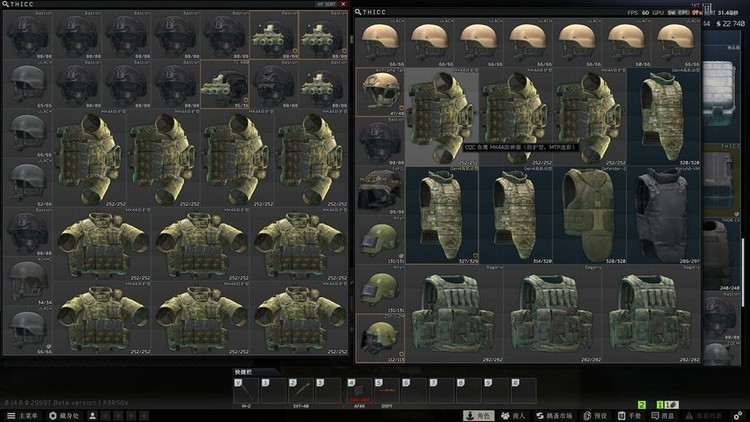
Task: Open the 商人 traders tab
Action: (x=513, y=416)
